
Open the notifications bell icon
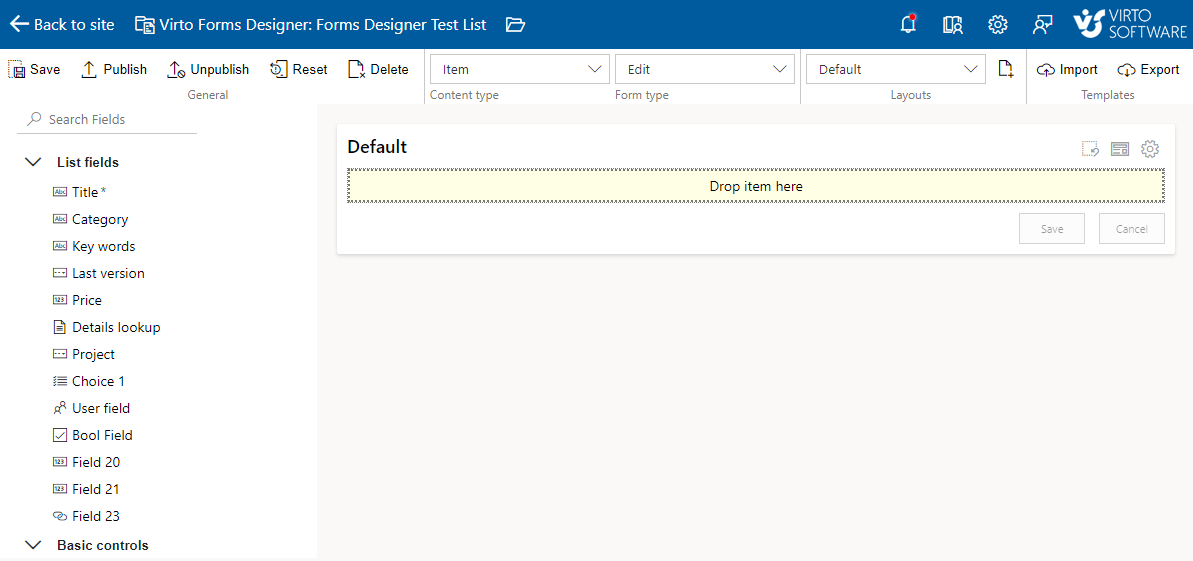pyautogui.click(x=908, y=24)
